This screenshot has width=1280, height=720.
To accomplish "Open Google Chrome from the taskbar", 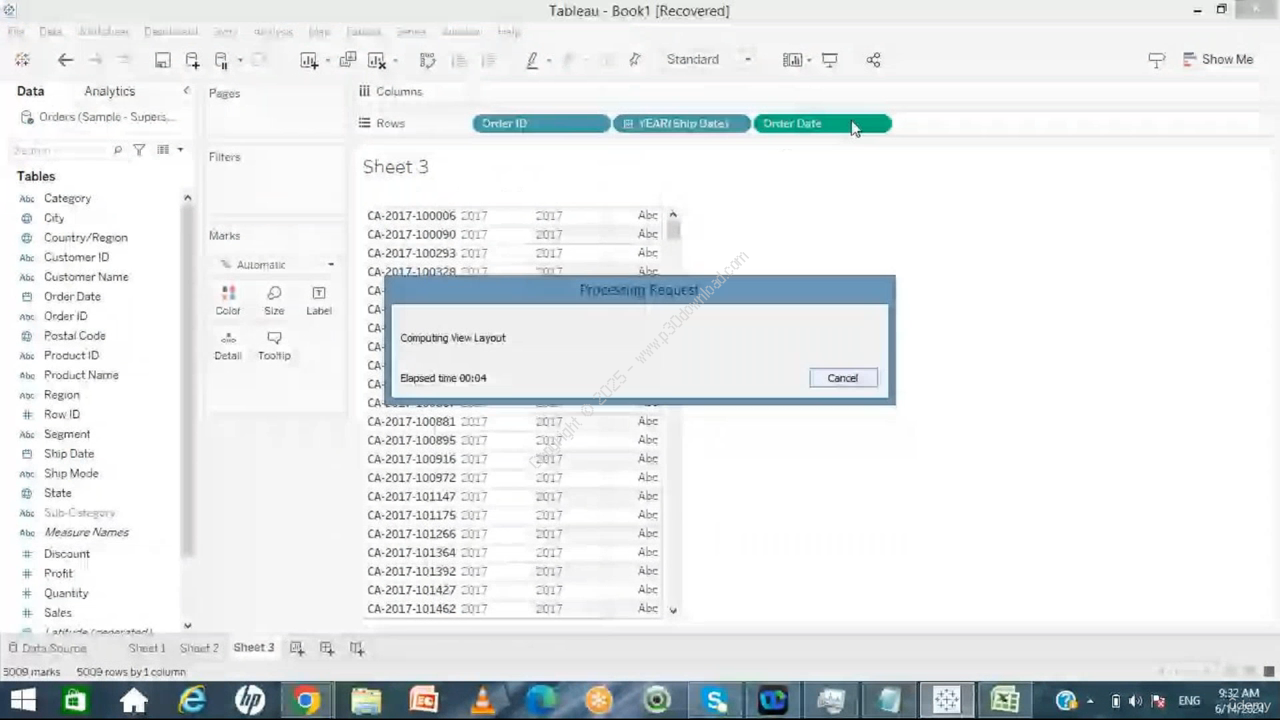I will click(307, 700).
